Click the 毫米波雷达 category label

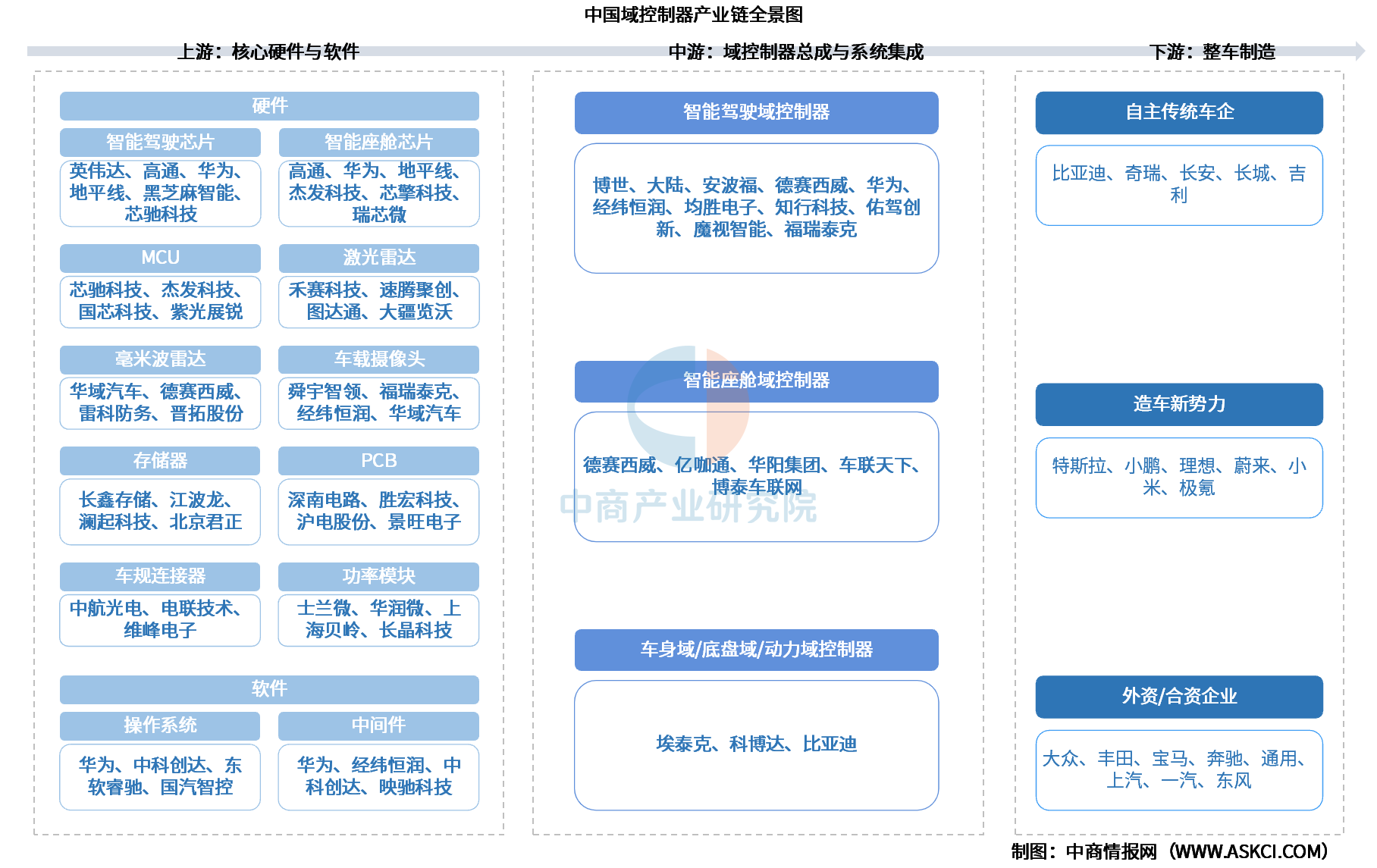160,359
